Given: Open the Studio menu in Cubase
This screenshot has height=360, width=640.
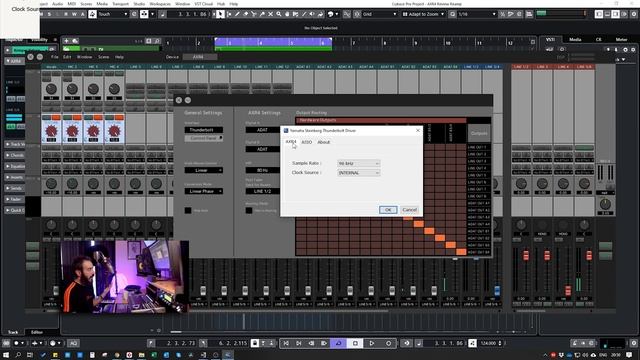Looking at the screenshot, I should [x=139, y=4].
